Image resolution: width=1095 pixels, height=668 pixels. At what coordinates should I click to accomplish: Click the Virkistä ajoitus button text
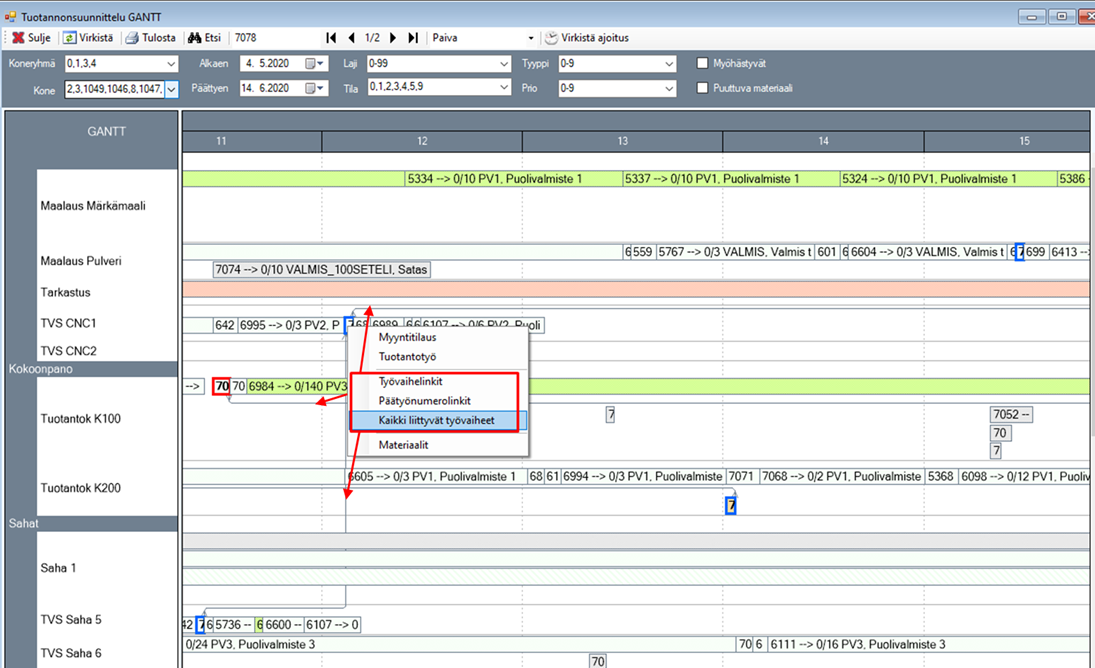[x=595, y=38]
